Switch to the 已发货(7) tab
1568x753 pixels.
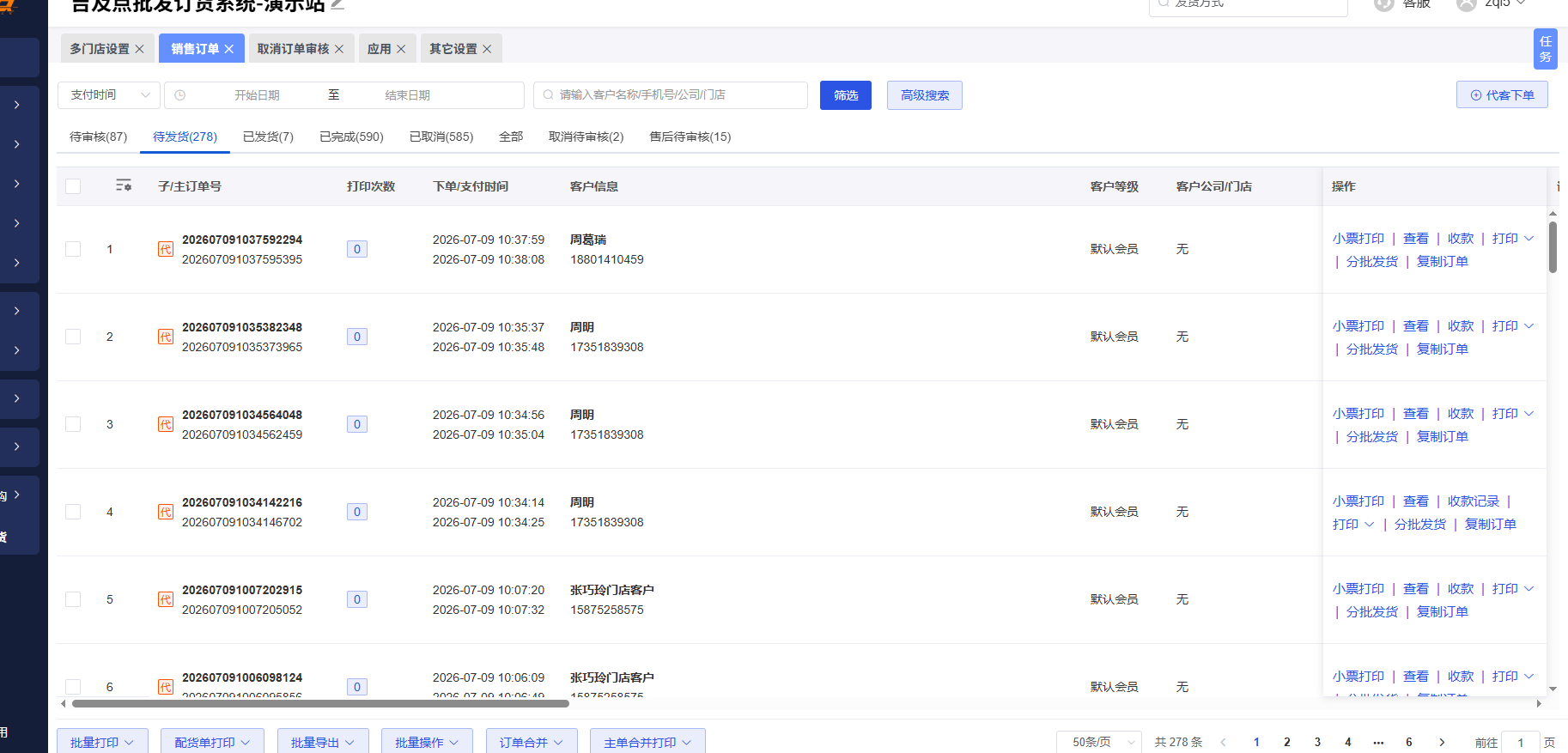click(x=268, y=137)
